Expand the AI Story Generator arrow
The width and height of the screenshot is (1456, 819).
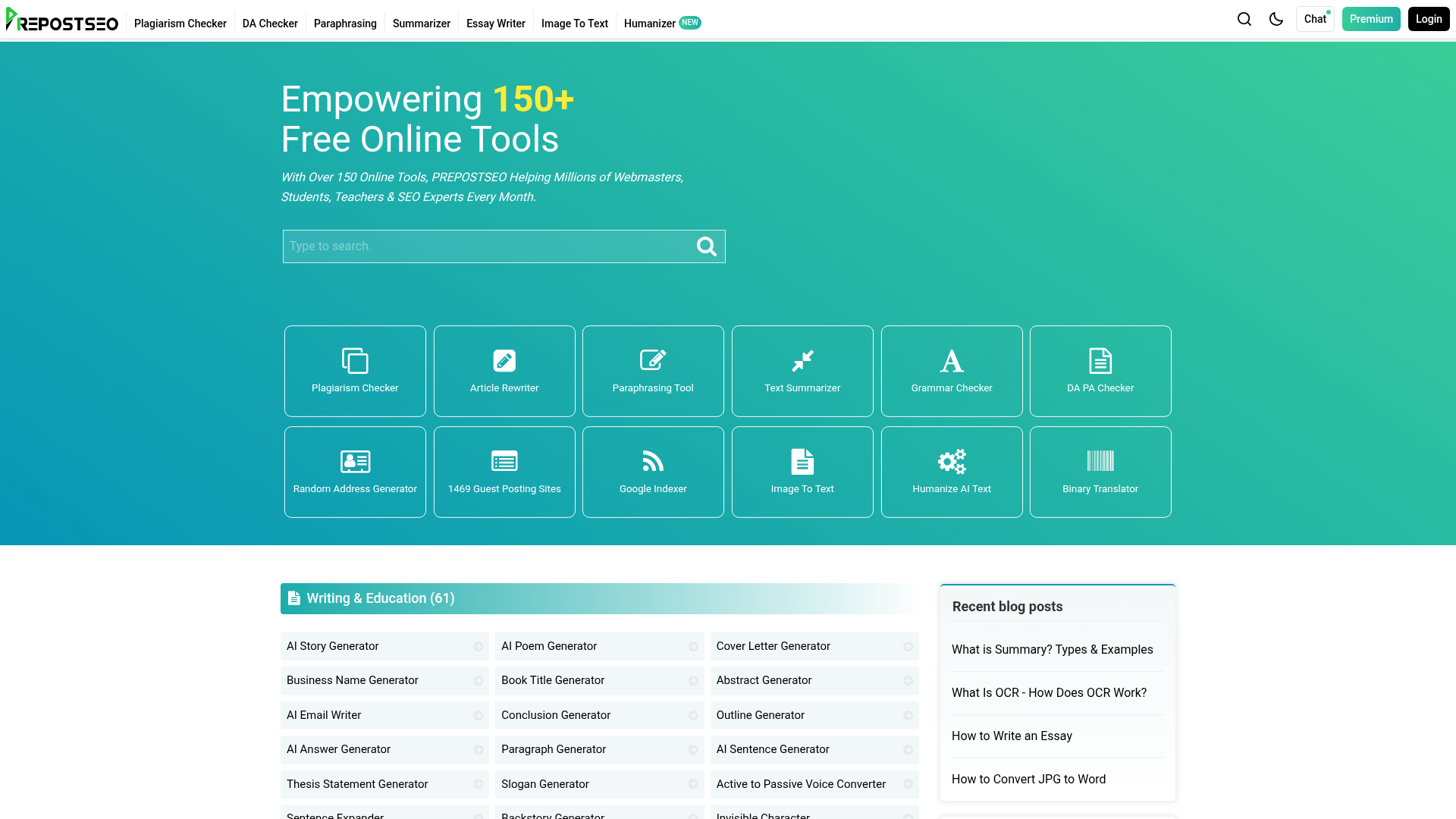tap(477, 646)
